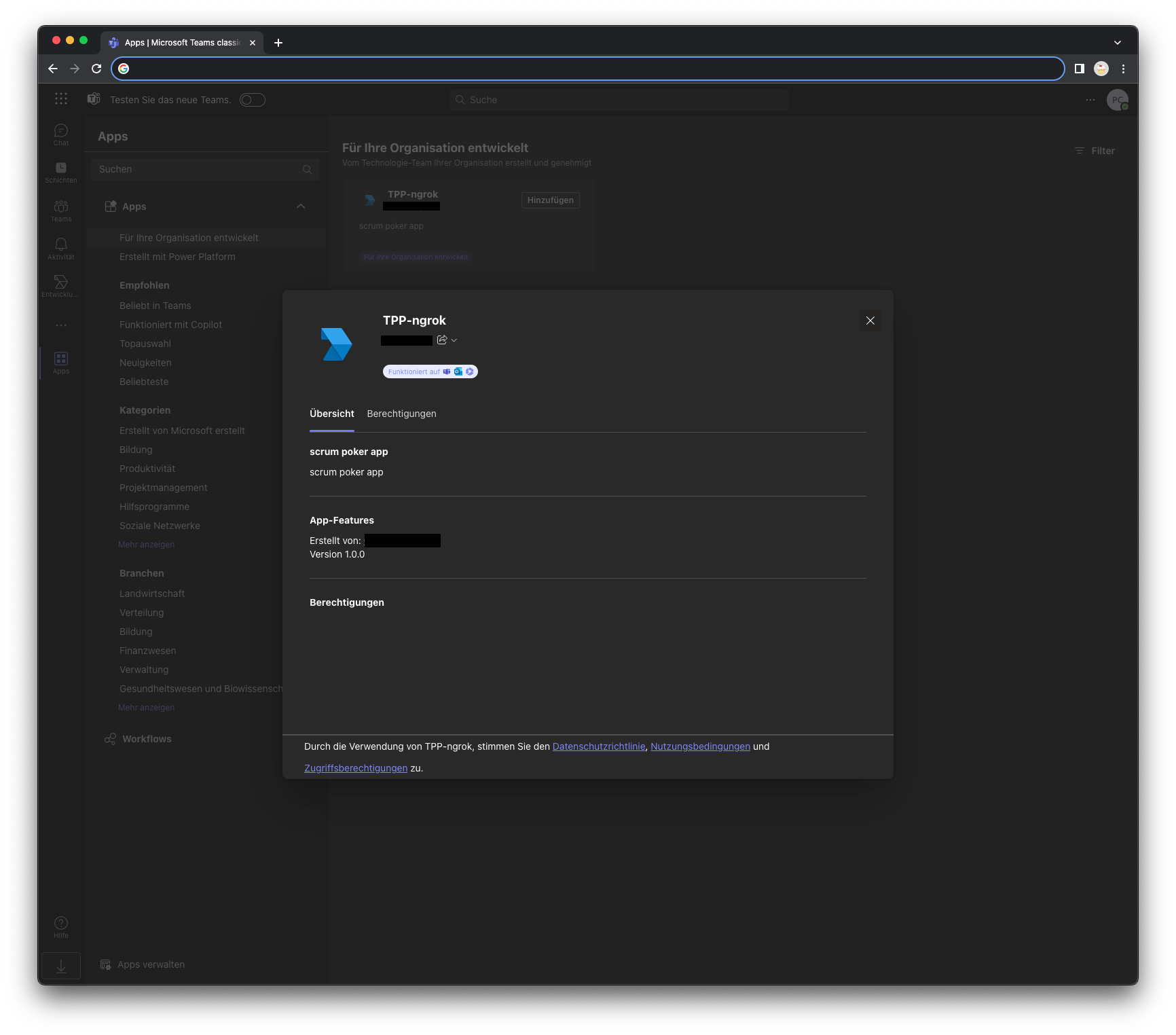Viewport: 1176px width, 1035px height.
Task: Open the profile avatar menu
Action: [x=1118, y=100]
